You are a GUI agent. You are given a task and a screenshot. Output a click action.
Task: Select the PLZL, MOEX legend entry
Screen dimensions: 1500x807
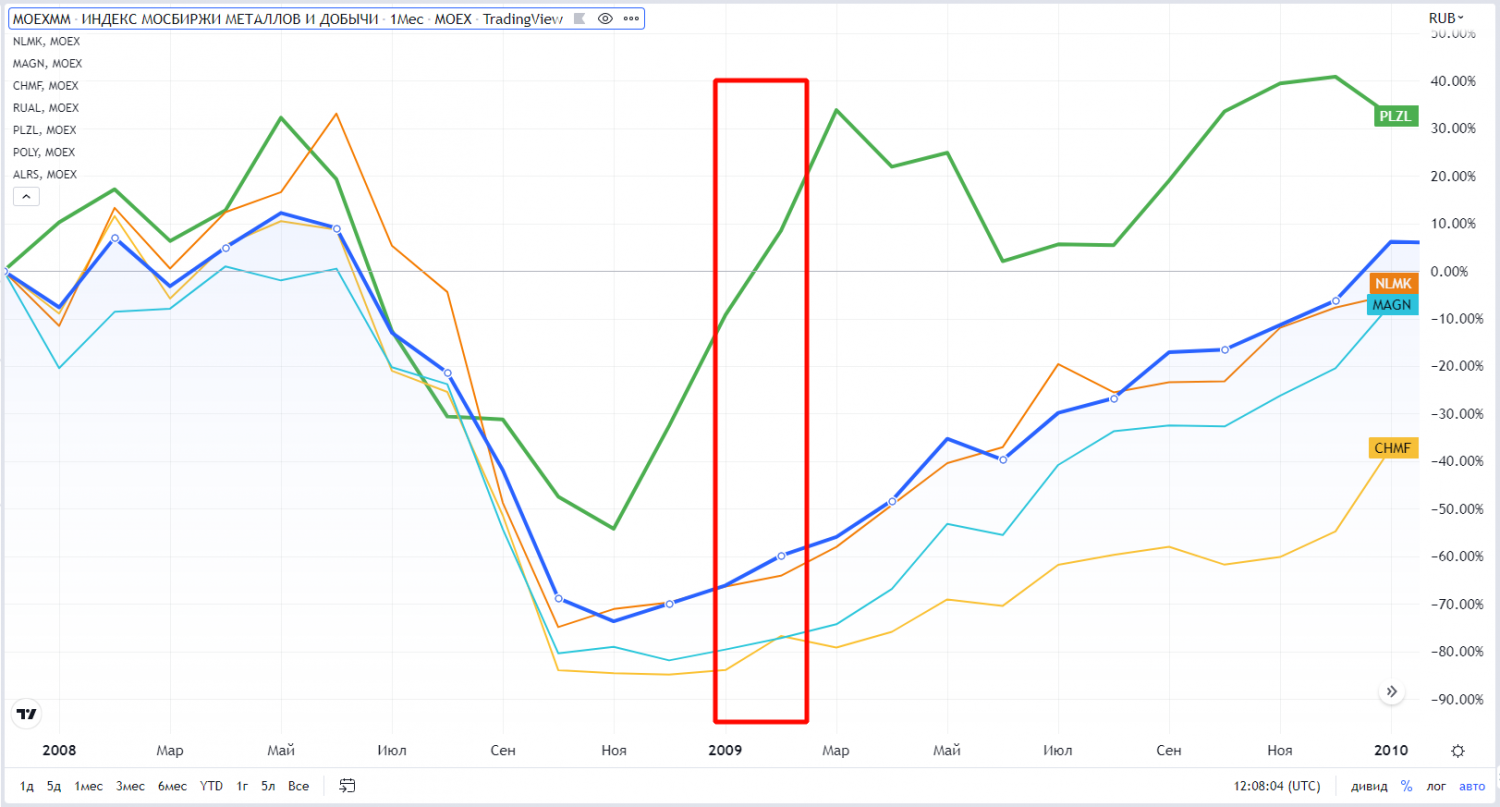click(x=44, y=130)
